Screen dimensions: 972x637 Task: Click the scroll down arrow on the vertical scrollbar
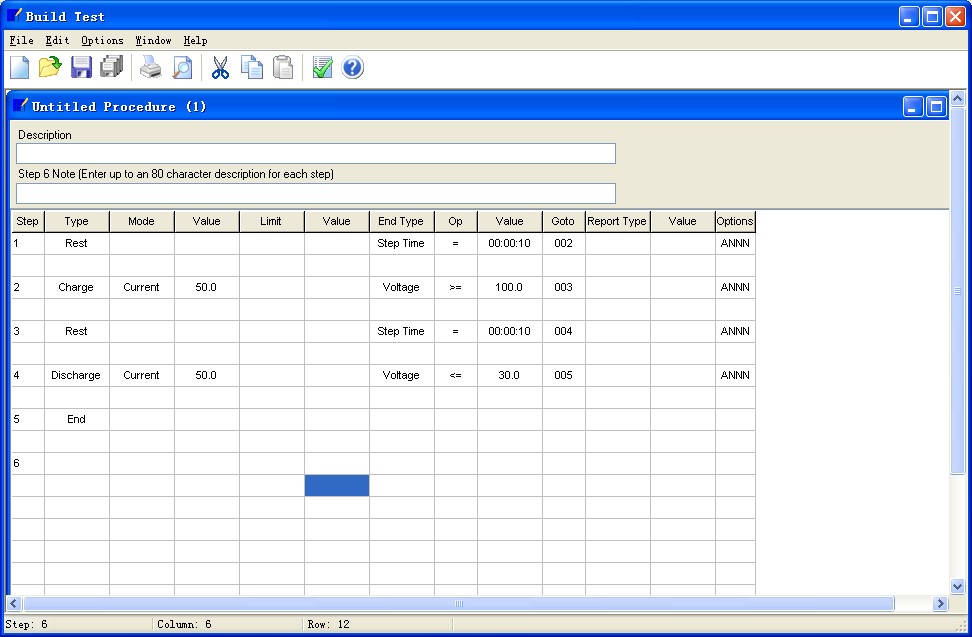pyautogui.click(x=957, y=587)
